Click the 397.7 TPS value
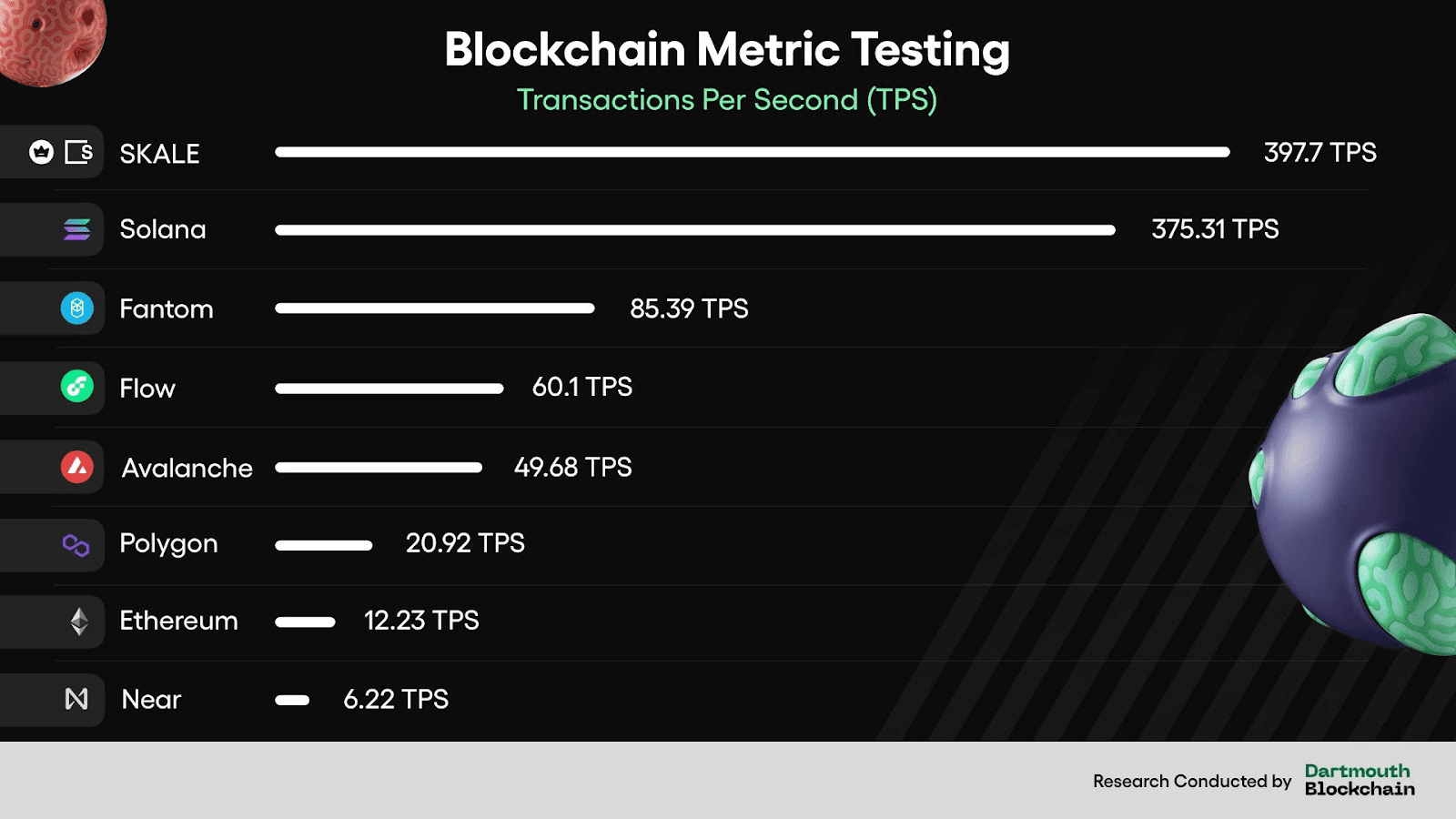This screenshot has height=819, width=1456. (x=1319, y=152)
